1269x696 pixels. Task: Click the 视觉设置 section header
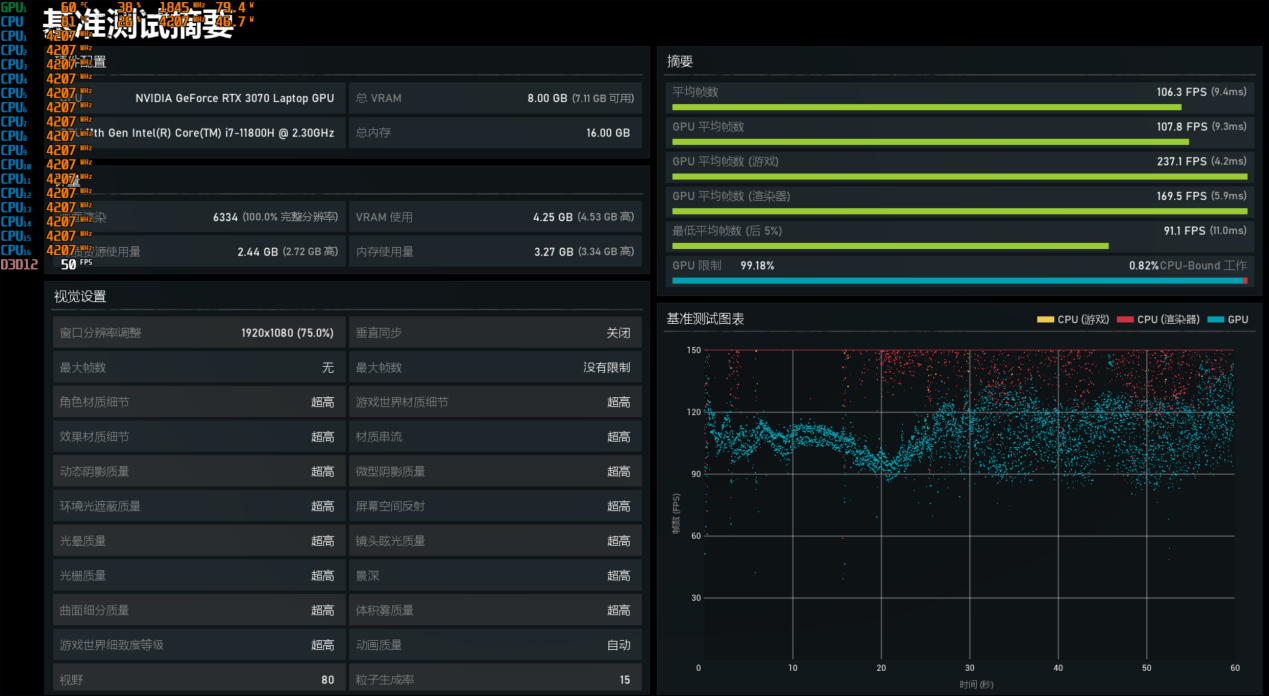coord(80,297)
